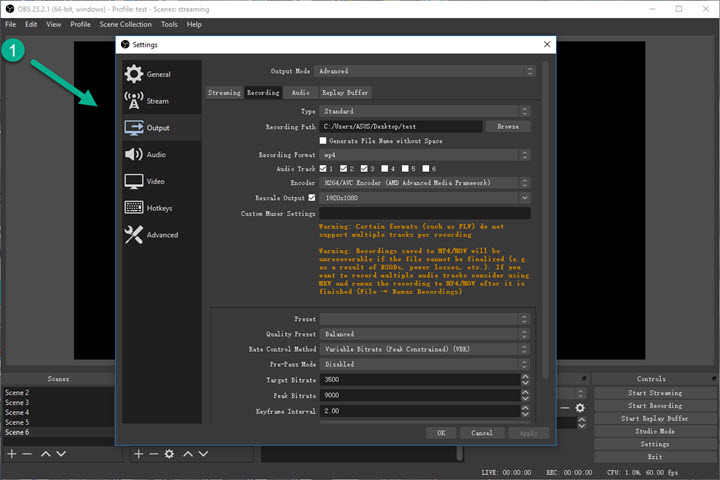
Task: Click the Custom Muxer Settings field
Action: point(424,213)
